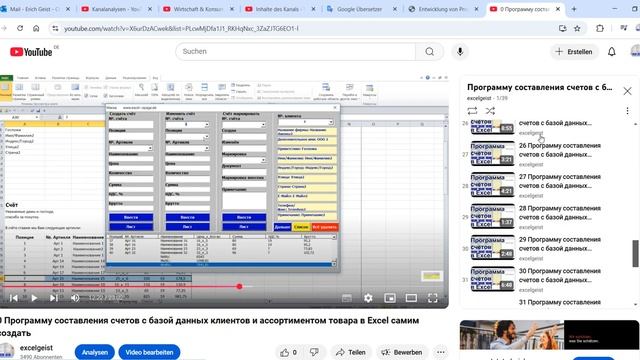Open playlist title Программу составления счетов
640x360 pixels.
coord(540,87)
